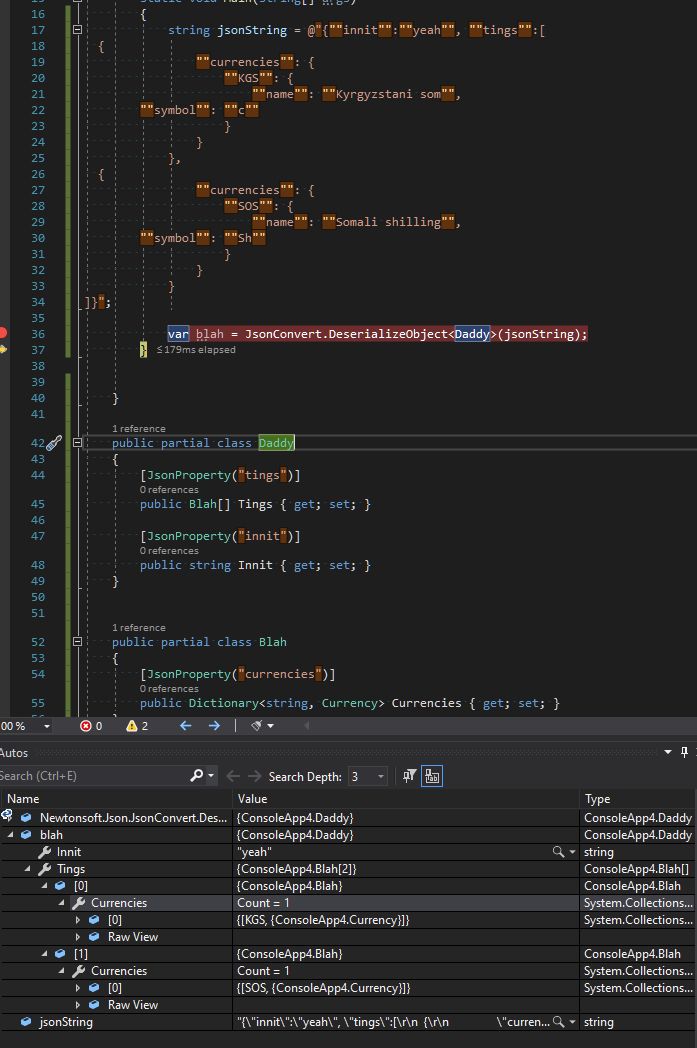
Task: Collapse Currencies under Tings [1]
Action: [x=61, y=970]
